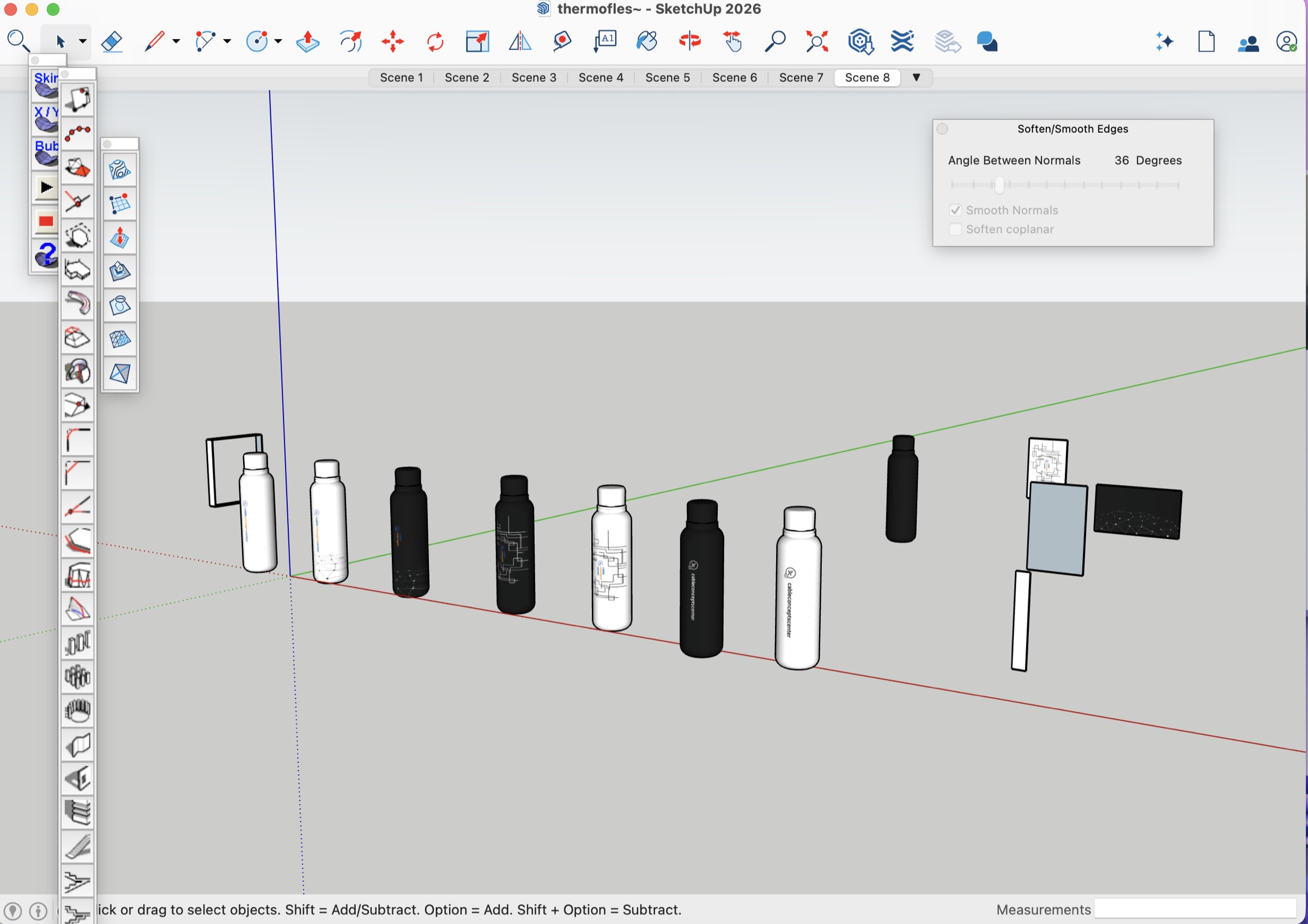Open the scene tabs overflow arrow

[x=916, y=77]
